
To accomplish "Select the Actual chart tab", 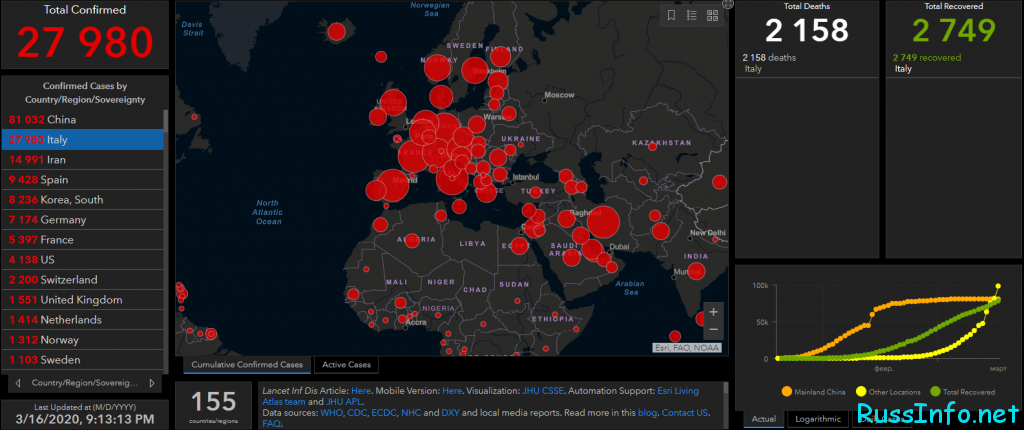I will 763,419.
